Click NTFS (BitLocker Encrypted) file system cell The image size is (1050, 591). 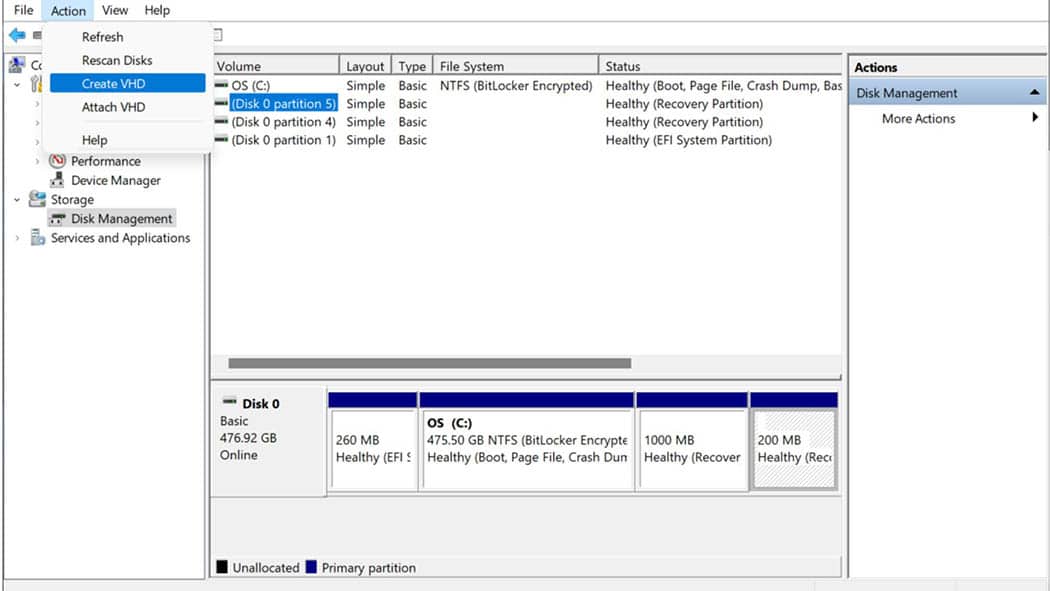tap(516, 85)
